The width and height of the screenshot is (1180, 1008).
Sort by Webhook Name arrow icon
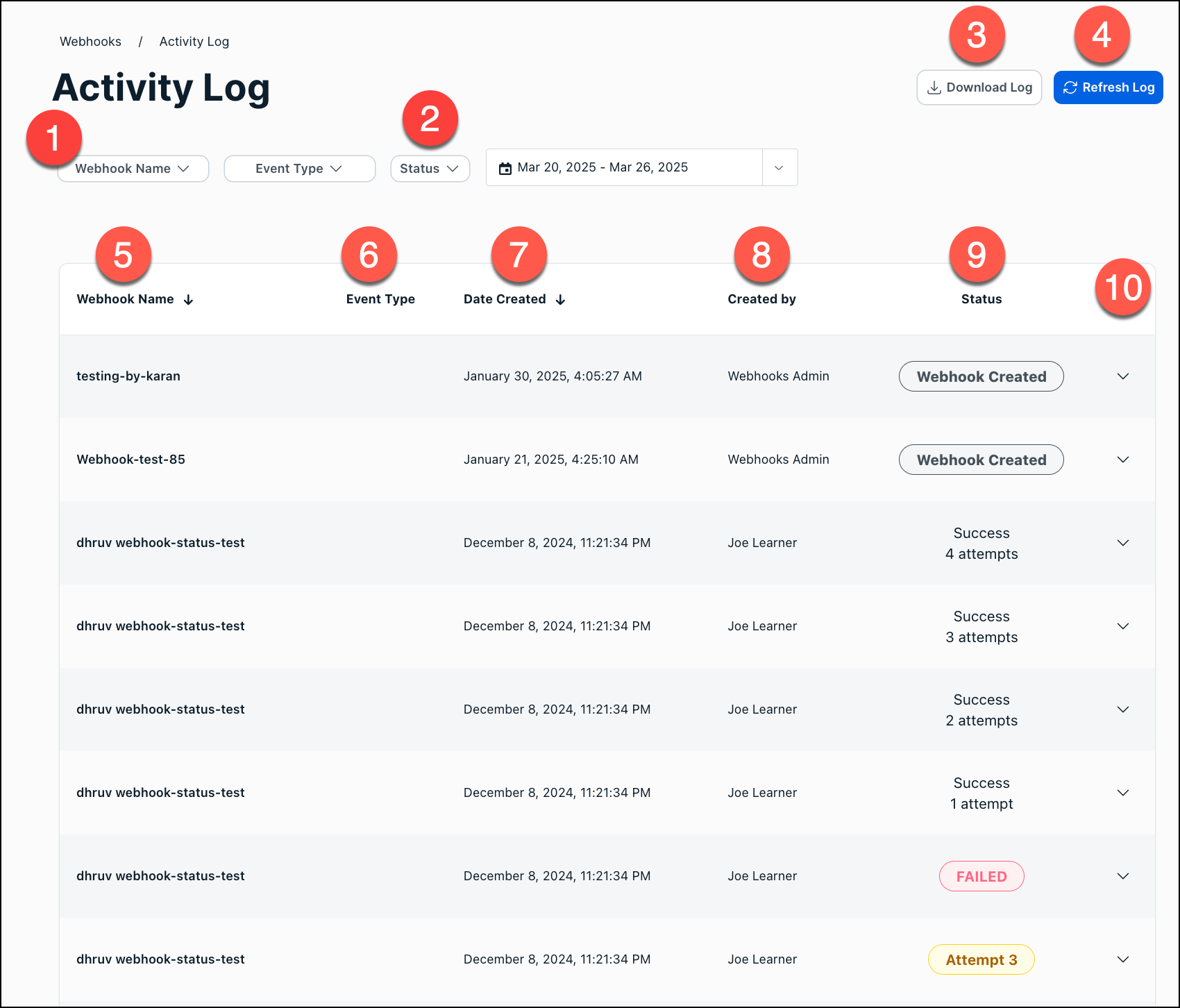pos(188,300)
